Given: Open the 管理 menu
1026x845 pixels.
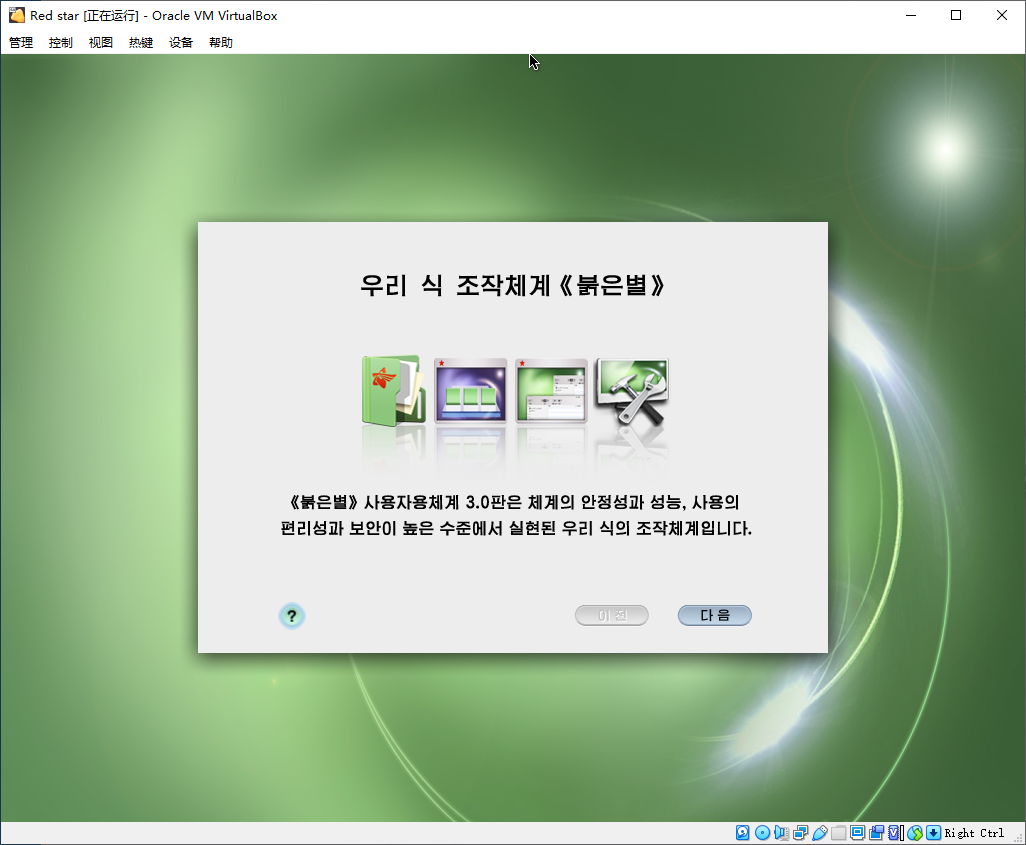Looking at the screenshot, I should (x=21, y=43).
